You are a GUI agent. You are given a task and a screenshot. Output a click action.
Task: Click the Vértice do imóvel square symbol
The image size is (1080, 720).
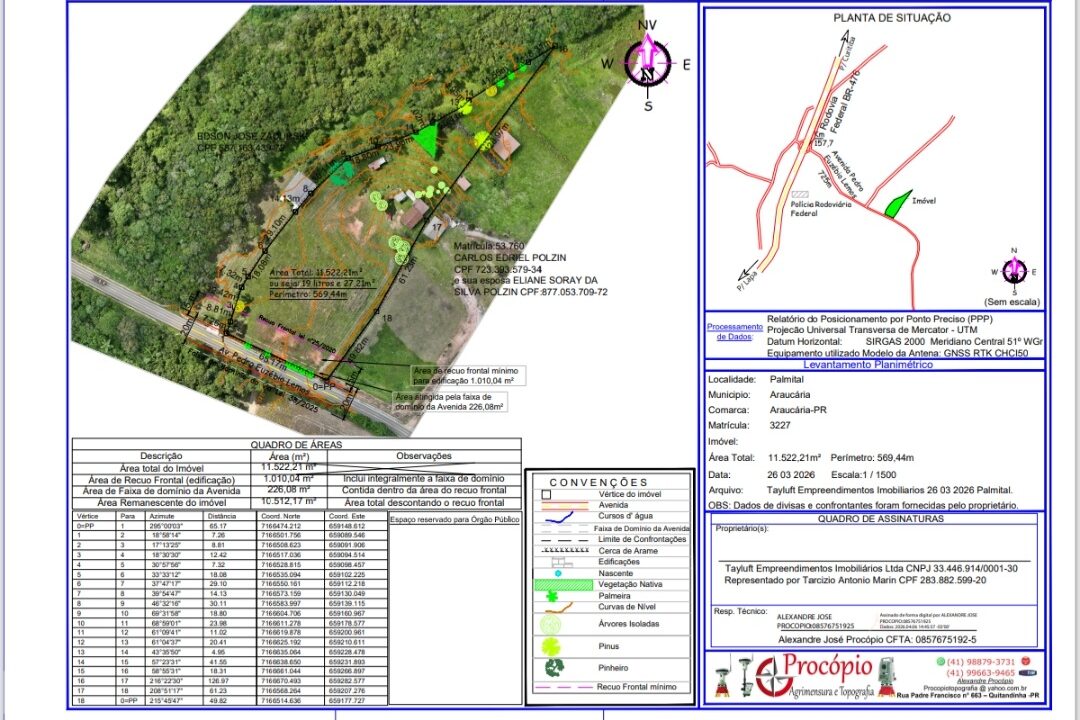(x=546, y=495)
